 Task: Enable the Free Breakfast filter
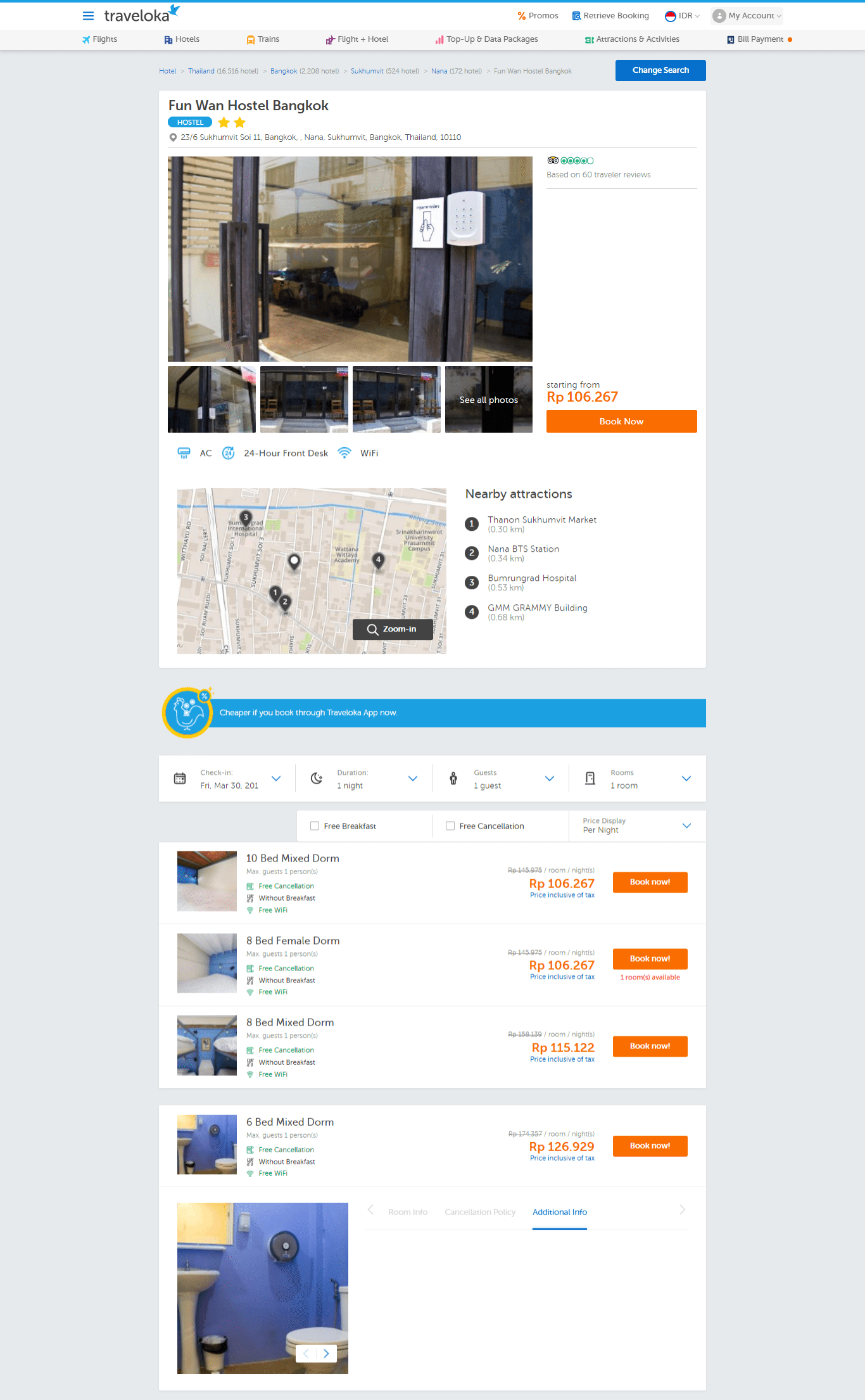[315, 826]
